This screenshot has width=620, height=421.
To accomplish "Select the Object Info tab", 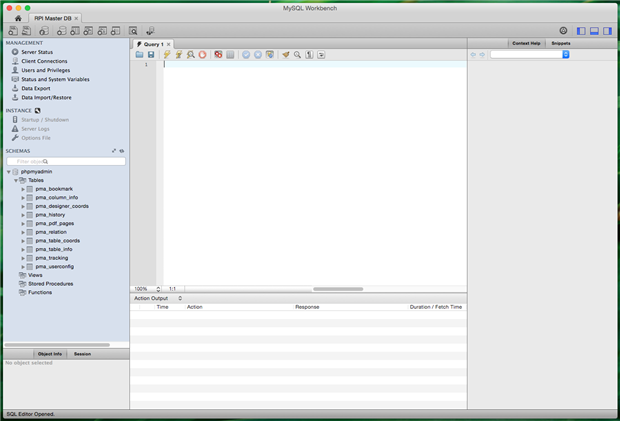I will (x=50, y=354).
